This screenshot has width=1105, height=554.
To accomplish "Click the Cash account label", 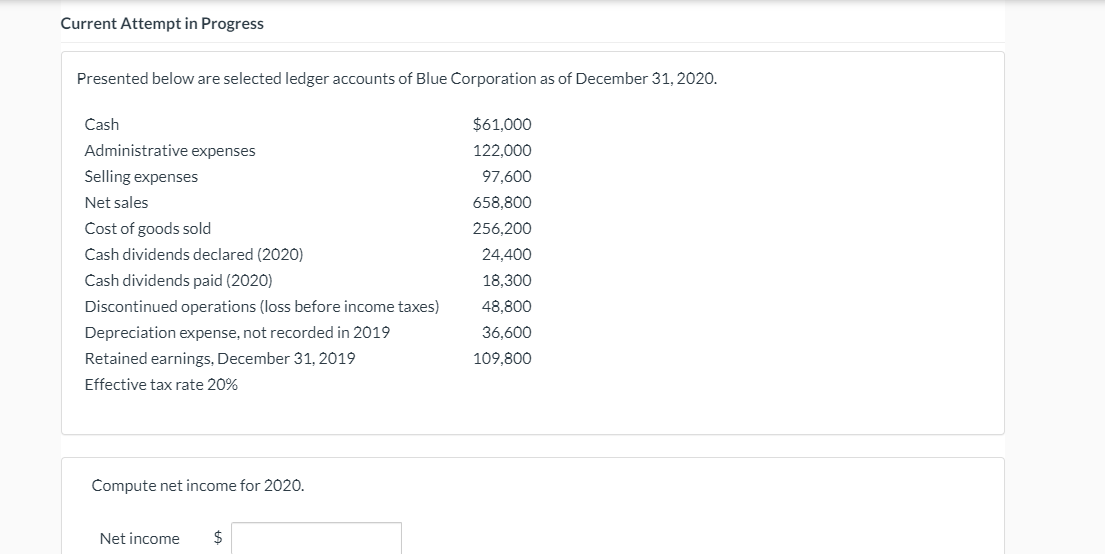I will coord(102,124).
